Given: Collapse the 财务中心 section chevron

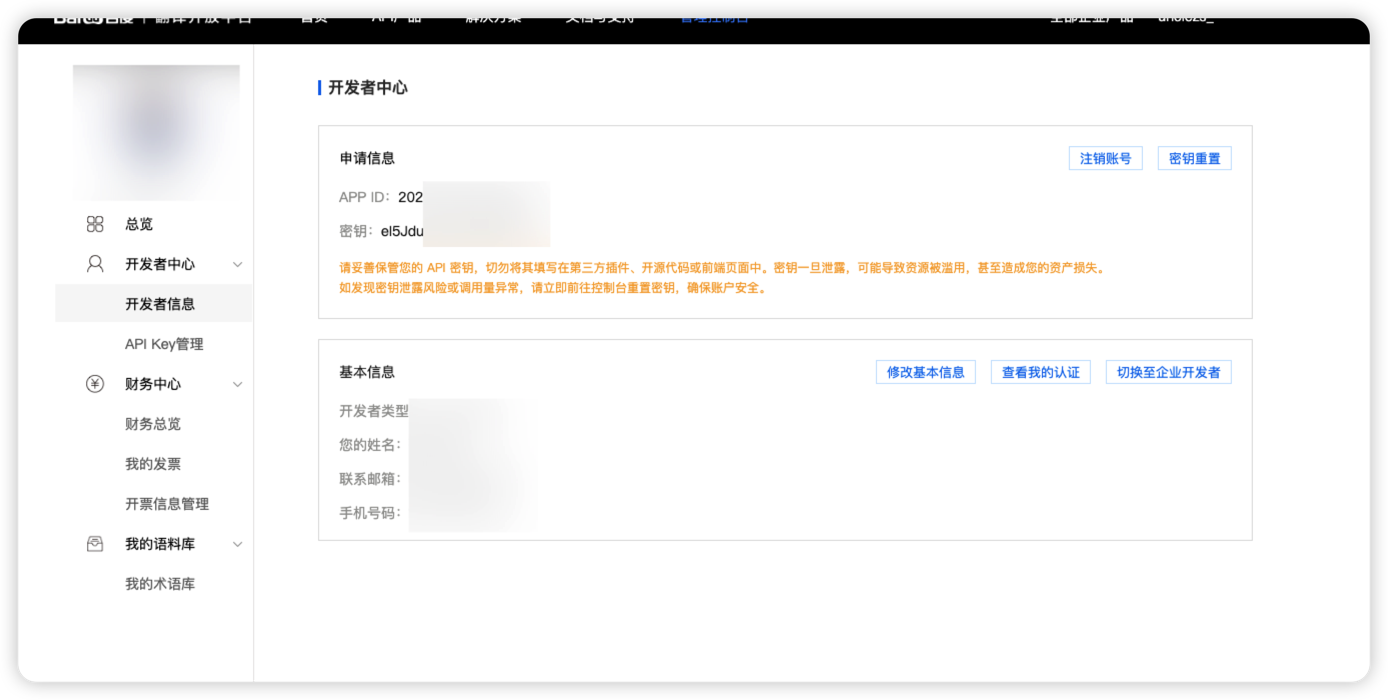Looking at the screenshot, I should pyautogui.click(x=238, y=385).
